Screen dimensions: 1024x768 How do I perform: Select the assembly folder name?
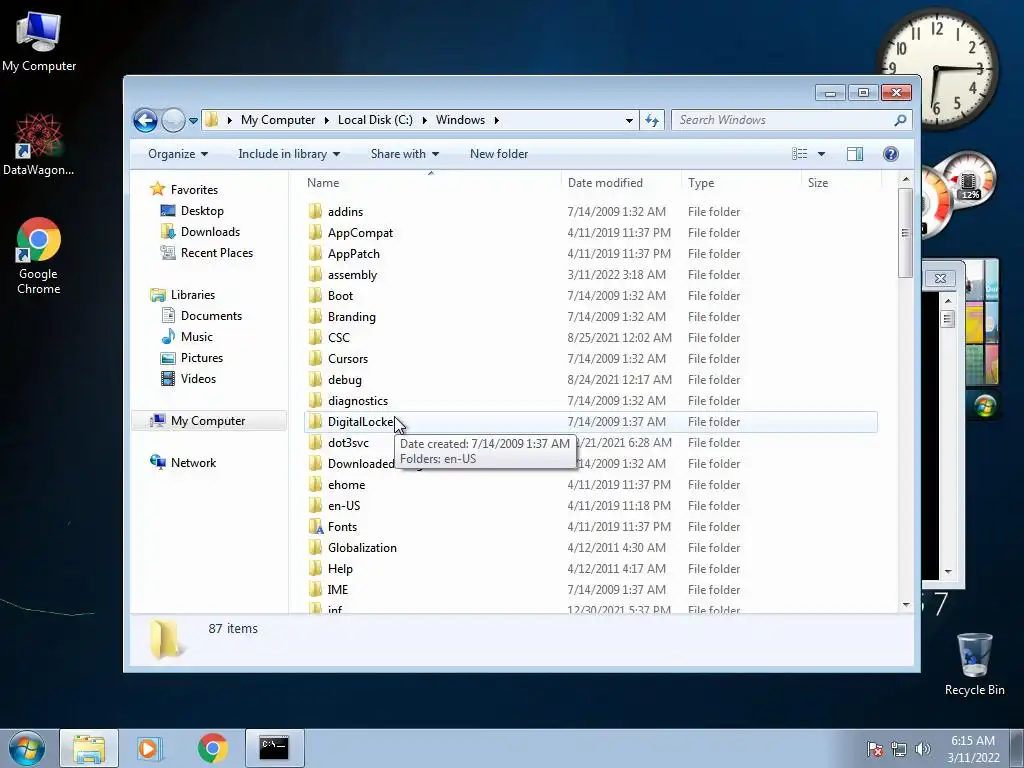[x=353, y=275]
